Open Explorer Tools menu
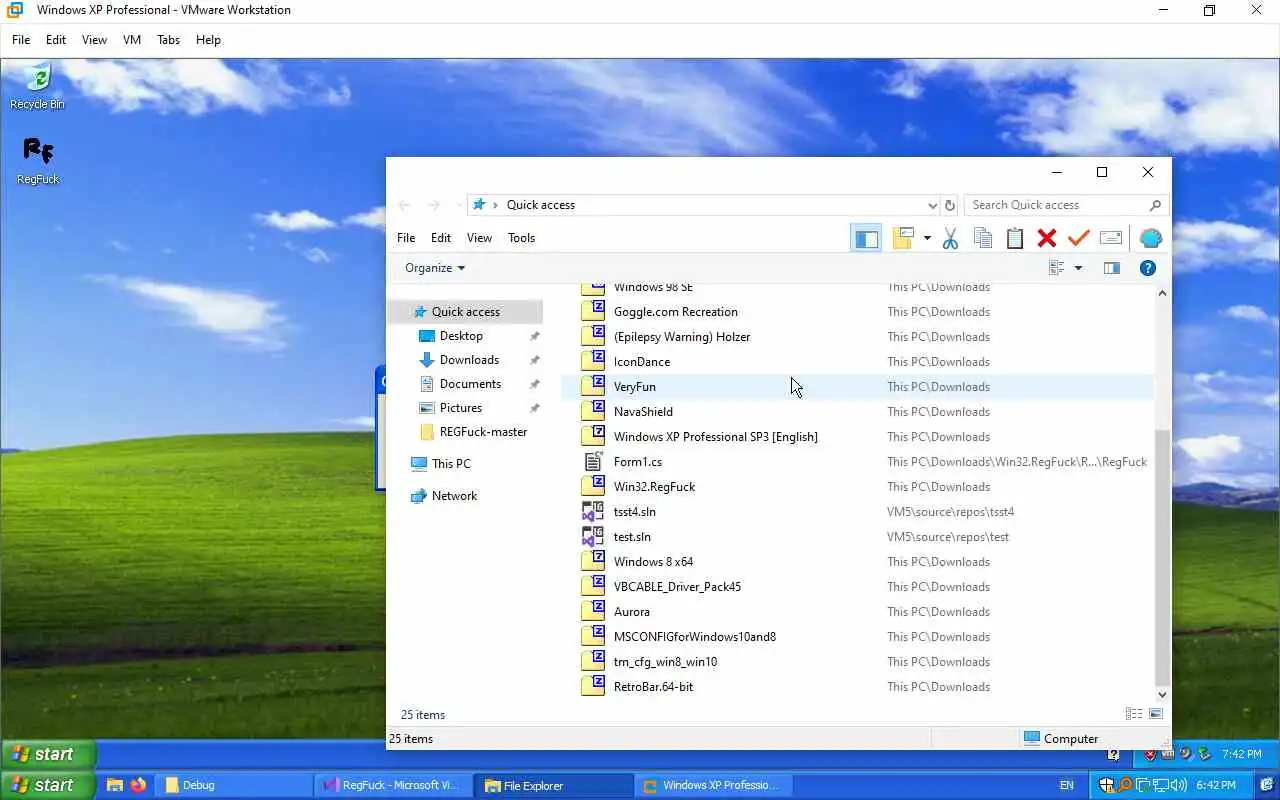The width and height of the screenshot is (1280, 800). click(x=521, y=238)
